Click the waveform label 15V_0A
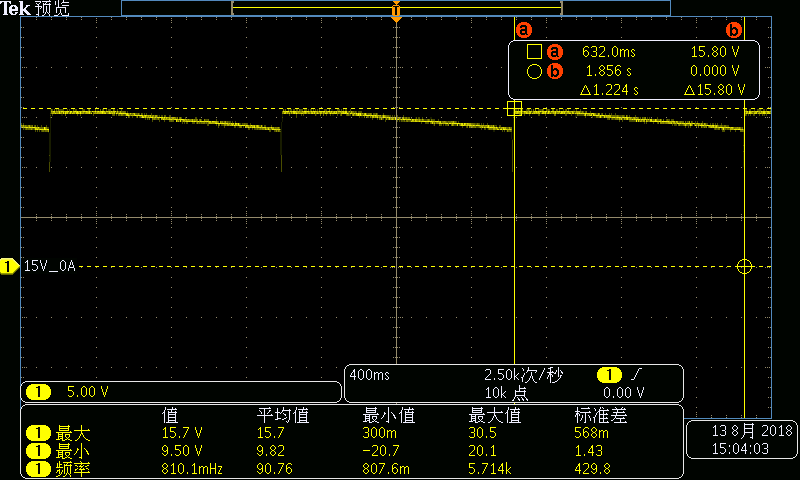 pos(49,266)
